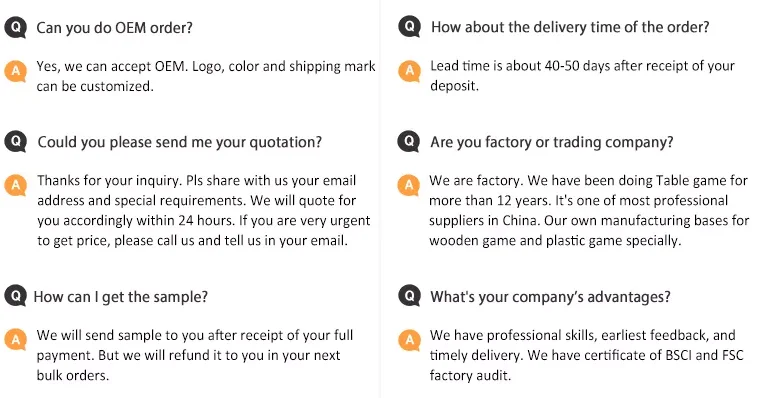Click Q icon for factory or trading company
Image resolution: width=775 pixels, height=398 pixels.
pyautogui.click(x=409, y=142)
